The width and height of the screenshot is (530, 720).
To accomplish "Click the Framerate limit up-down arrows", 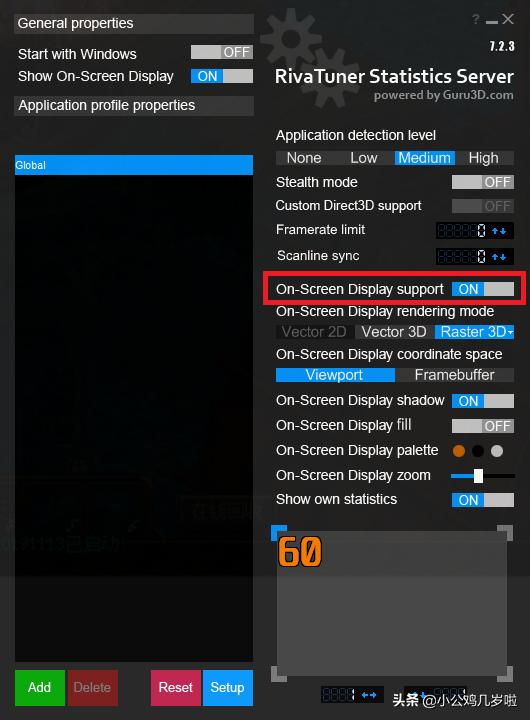I will point(499,231).
